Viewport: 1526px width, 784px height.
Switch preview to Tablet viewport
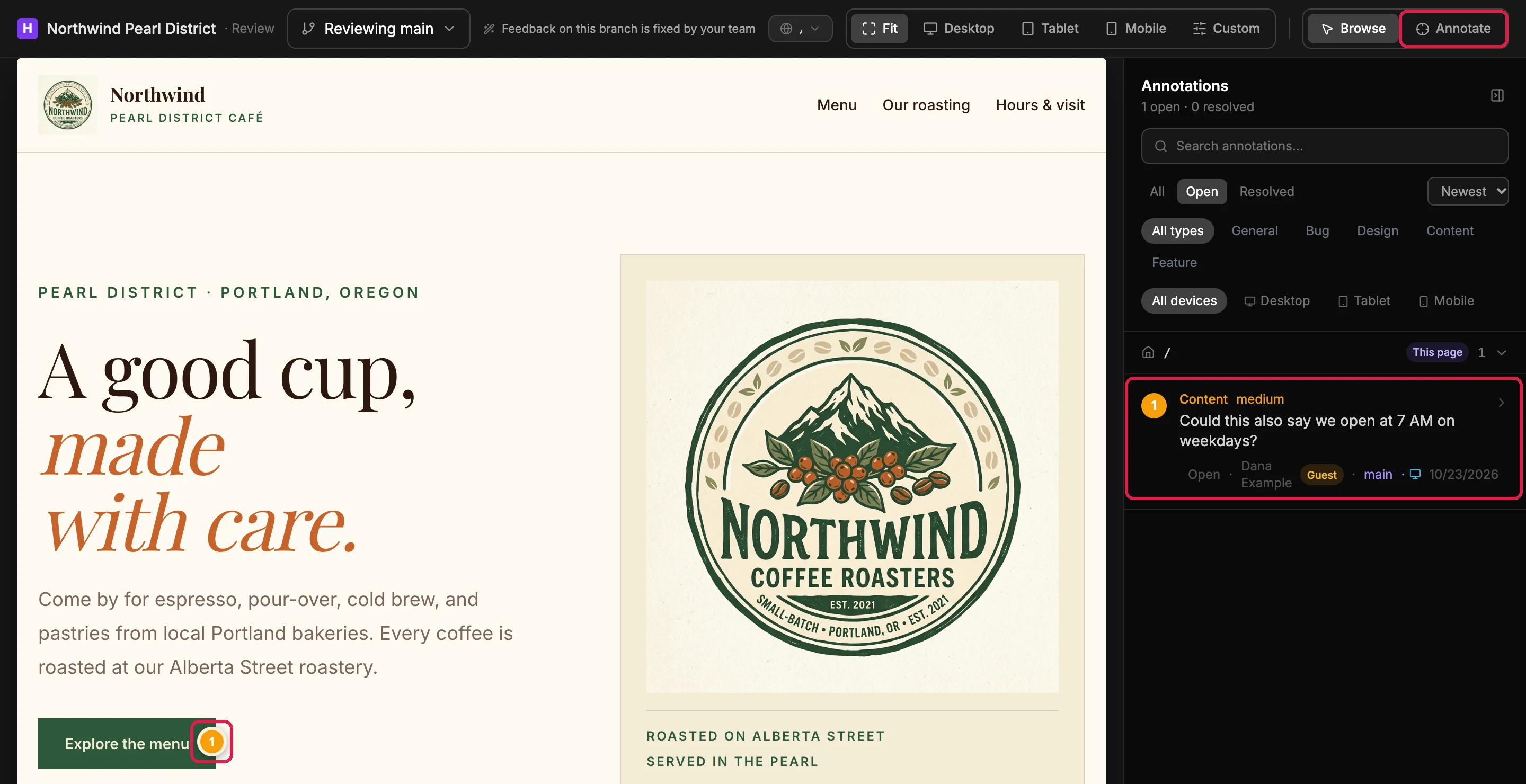pyautogui.click(x=1050, y=29)
